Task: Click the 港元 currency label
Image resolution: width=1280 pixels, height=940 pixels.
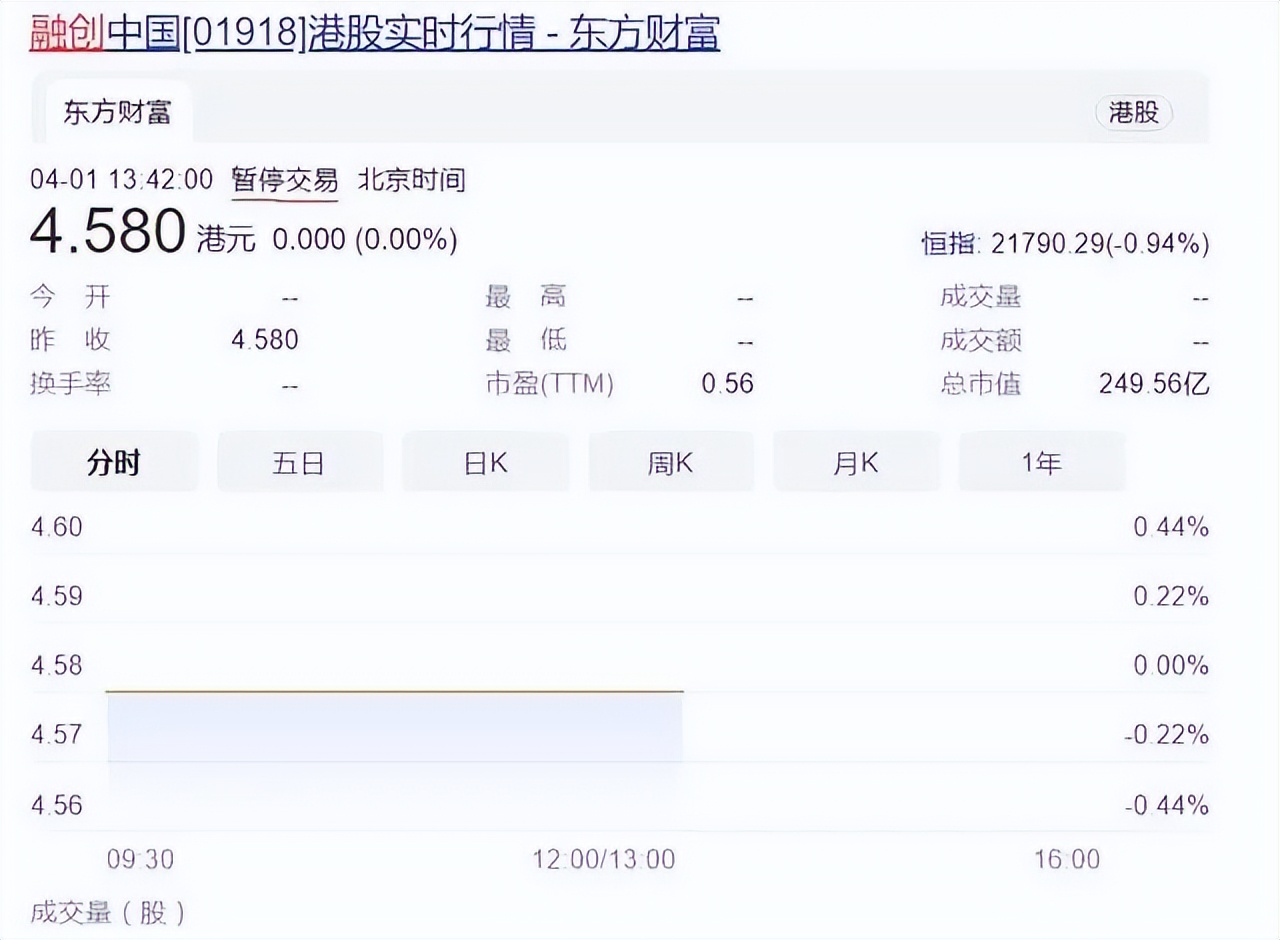Action: click(x=226, y=239)
